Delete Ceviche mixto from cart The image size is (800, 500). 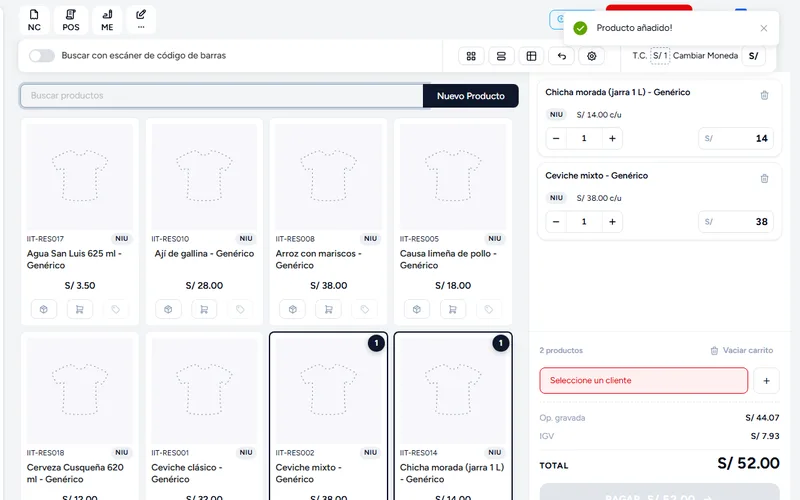click(x=764, y=179)
